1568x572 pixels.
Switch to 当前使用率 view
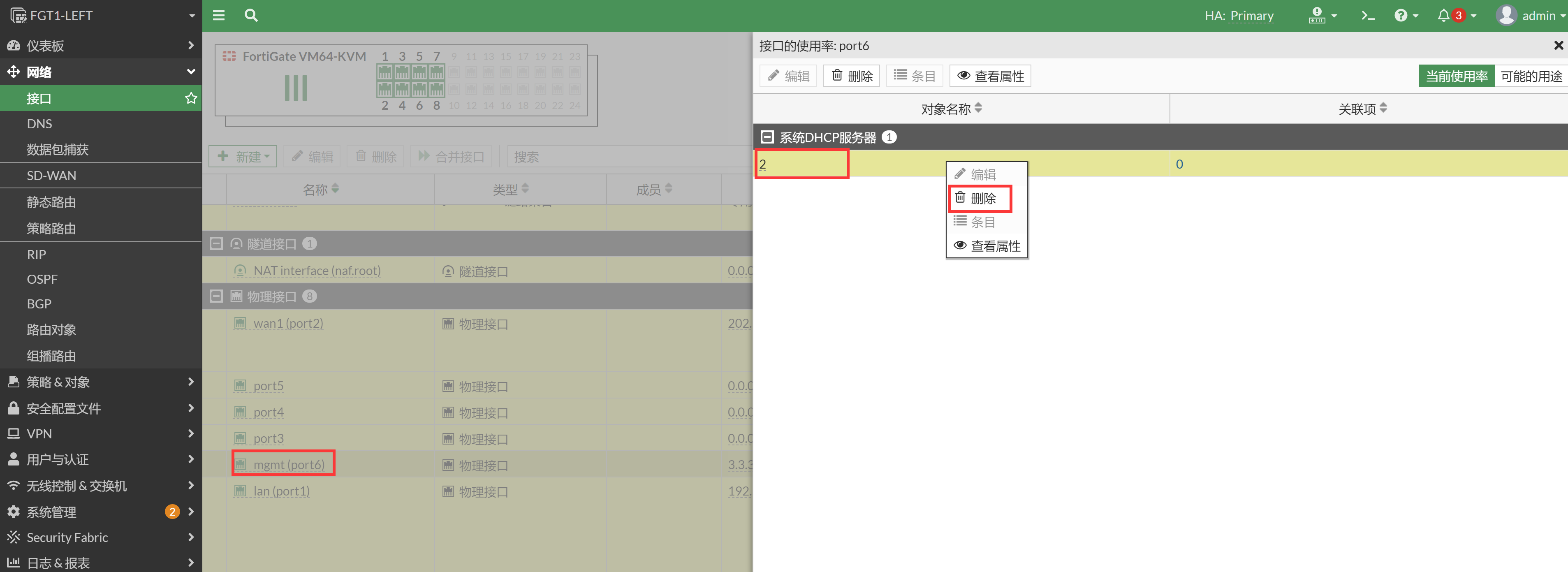coord(1456,76)
